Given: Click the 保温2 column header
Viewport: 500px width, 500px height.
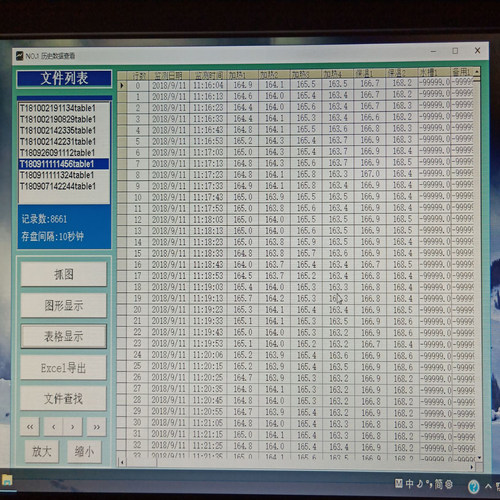Looking at the screenshot, I should (401, 73).
